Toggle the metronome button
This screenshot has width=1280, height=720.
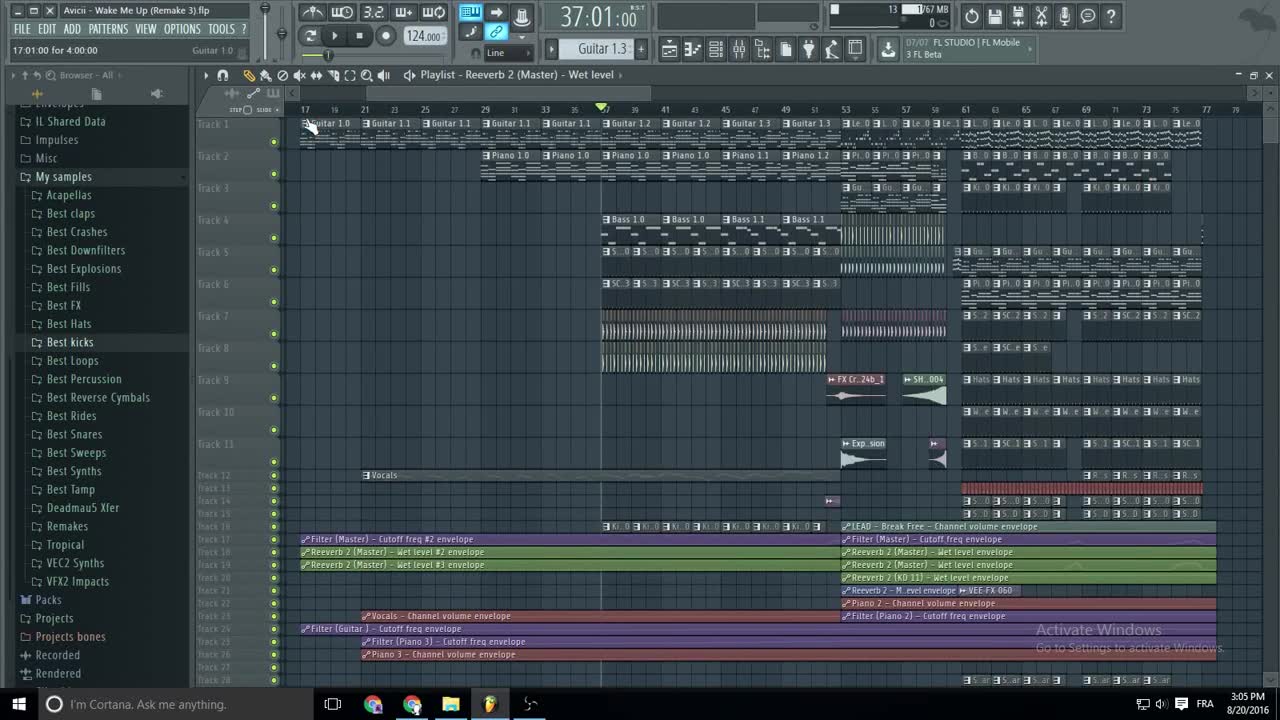pyautogui.click(x=313, y=13)
